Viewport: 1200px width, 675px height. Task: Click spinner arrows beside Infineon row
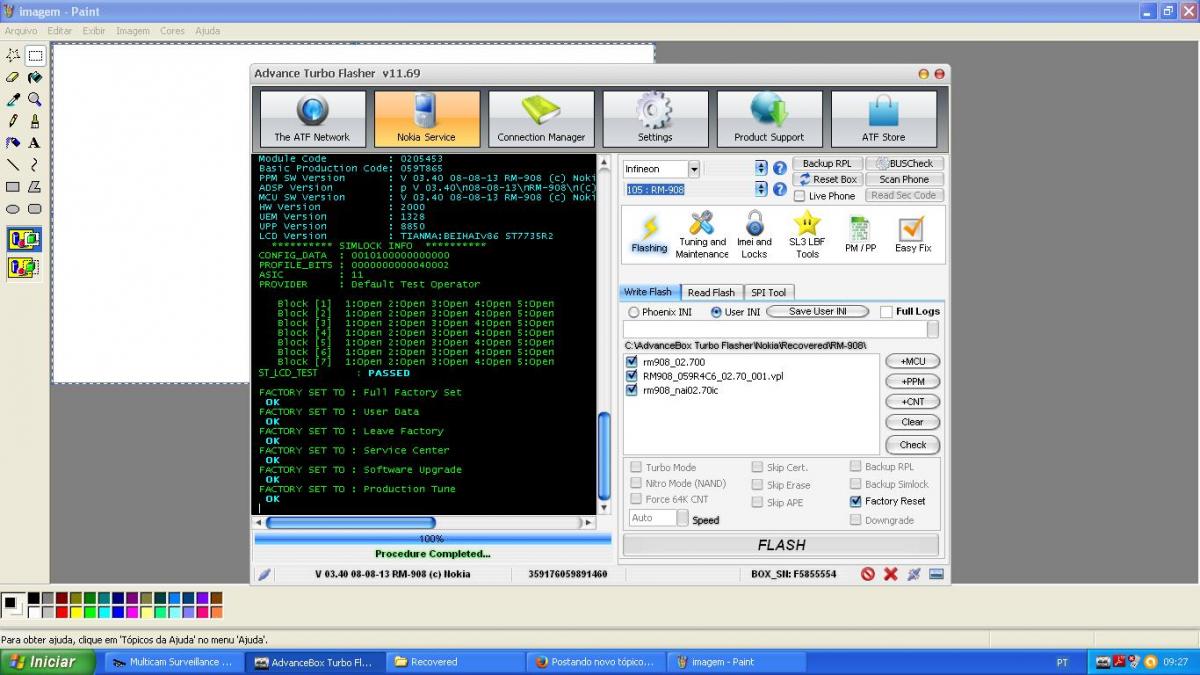tap(761, 169)
